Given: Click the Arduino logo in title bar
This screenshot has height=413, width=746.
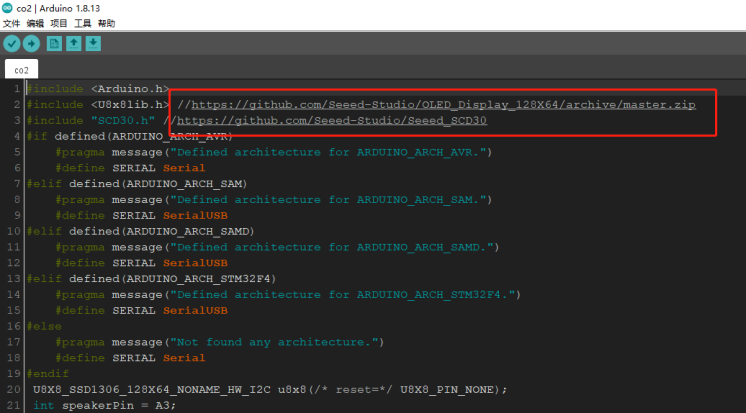Looking at the screenshot, I should [7, 8].
